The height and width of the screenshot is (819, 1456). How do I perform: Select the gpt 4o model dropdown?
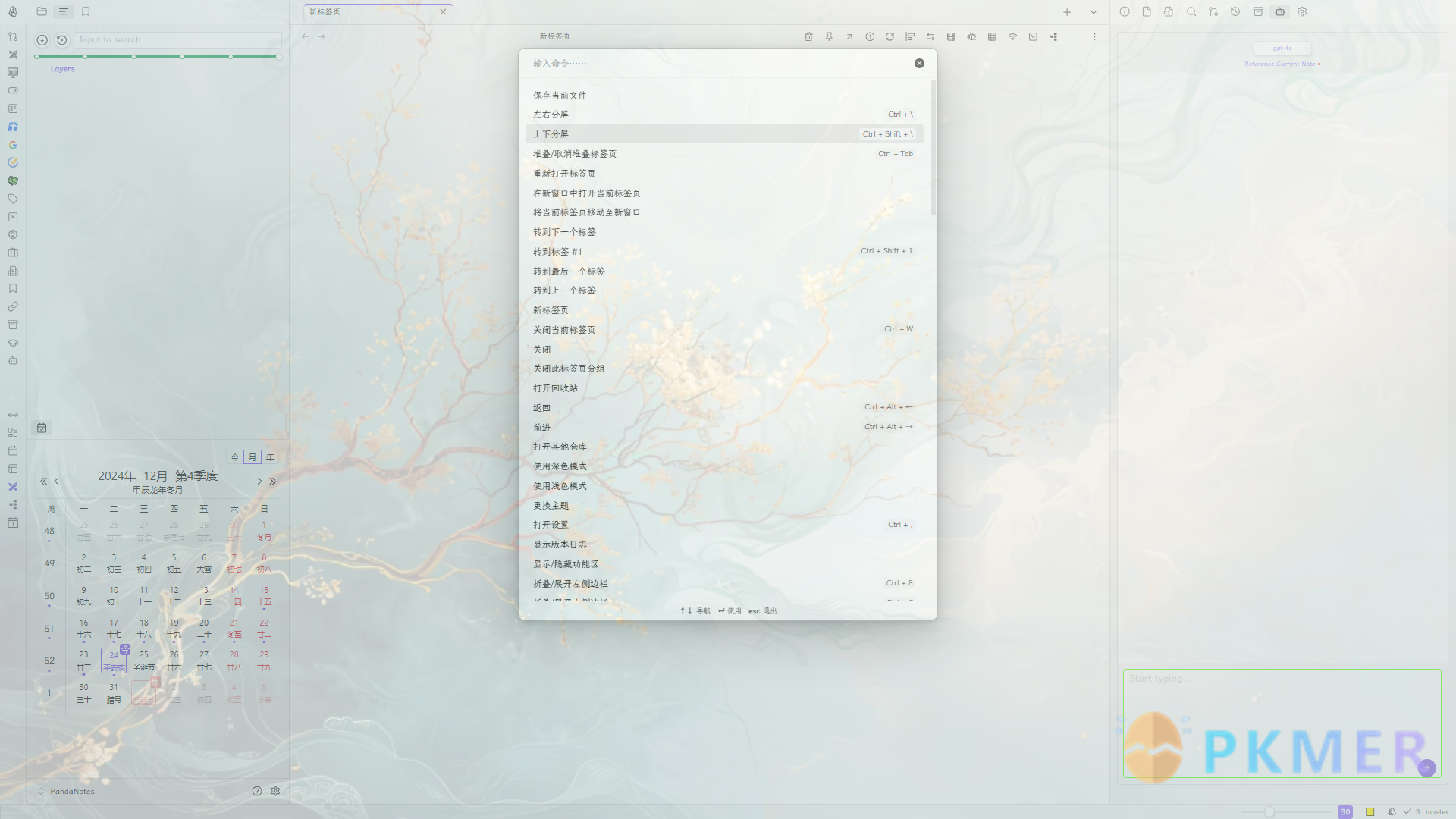1282,48
